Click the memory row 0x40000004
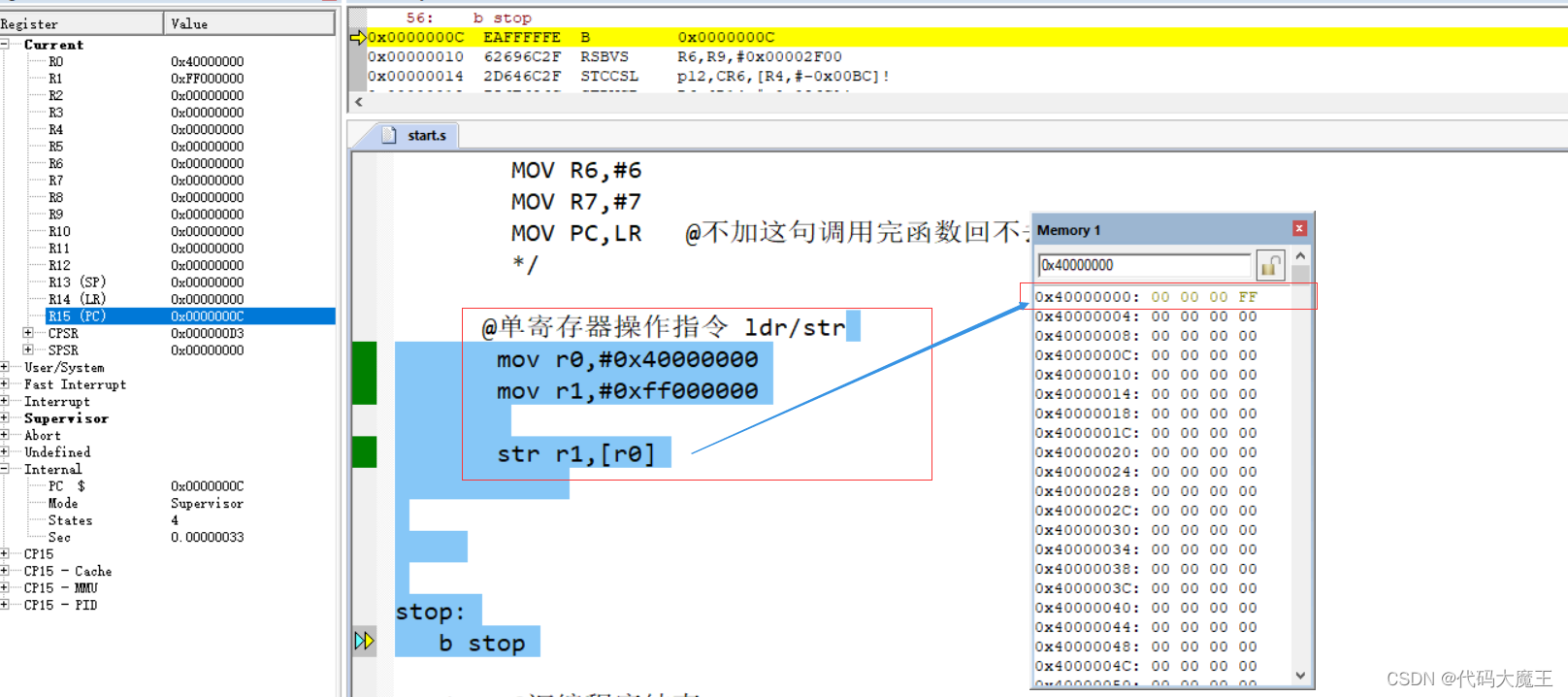Image resolution: width=1568 pixels, height=697 pixels. [1146, 316]
